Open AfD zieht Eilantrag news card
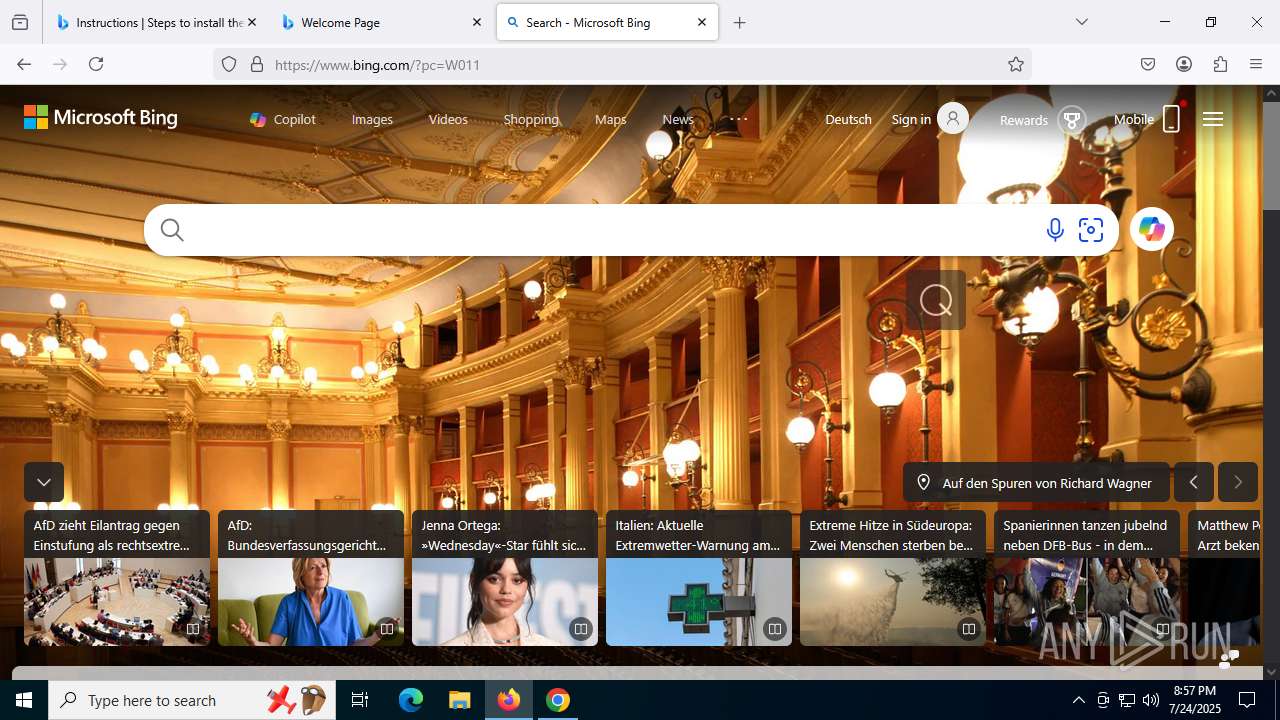Image resolution: width=1280 pixels, height=720 pixels. (x=117, y=578)
